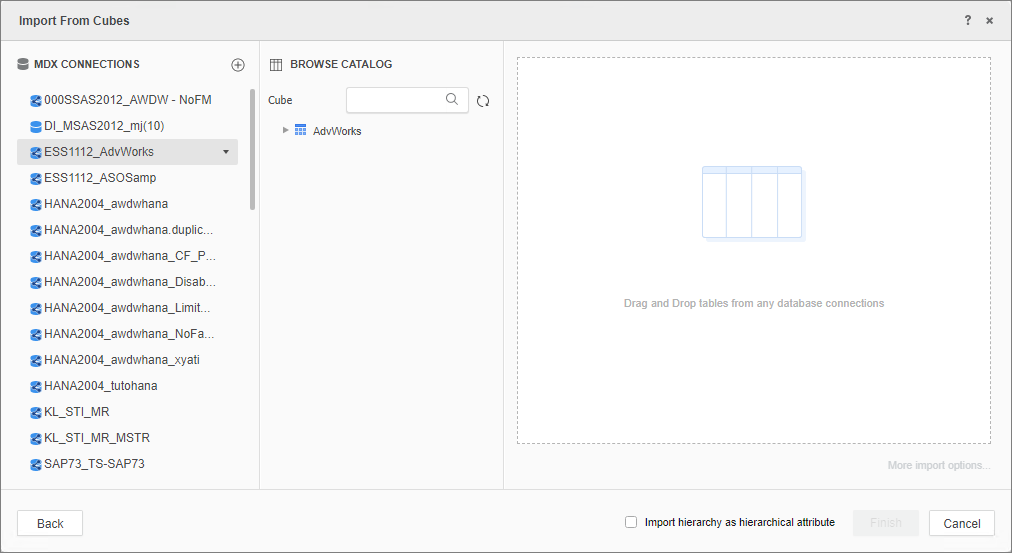
Task: Open help with the question mark icon
Action: point(967,20)
